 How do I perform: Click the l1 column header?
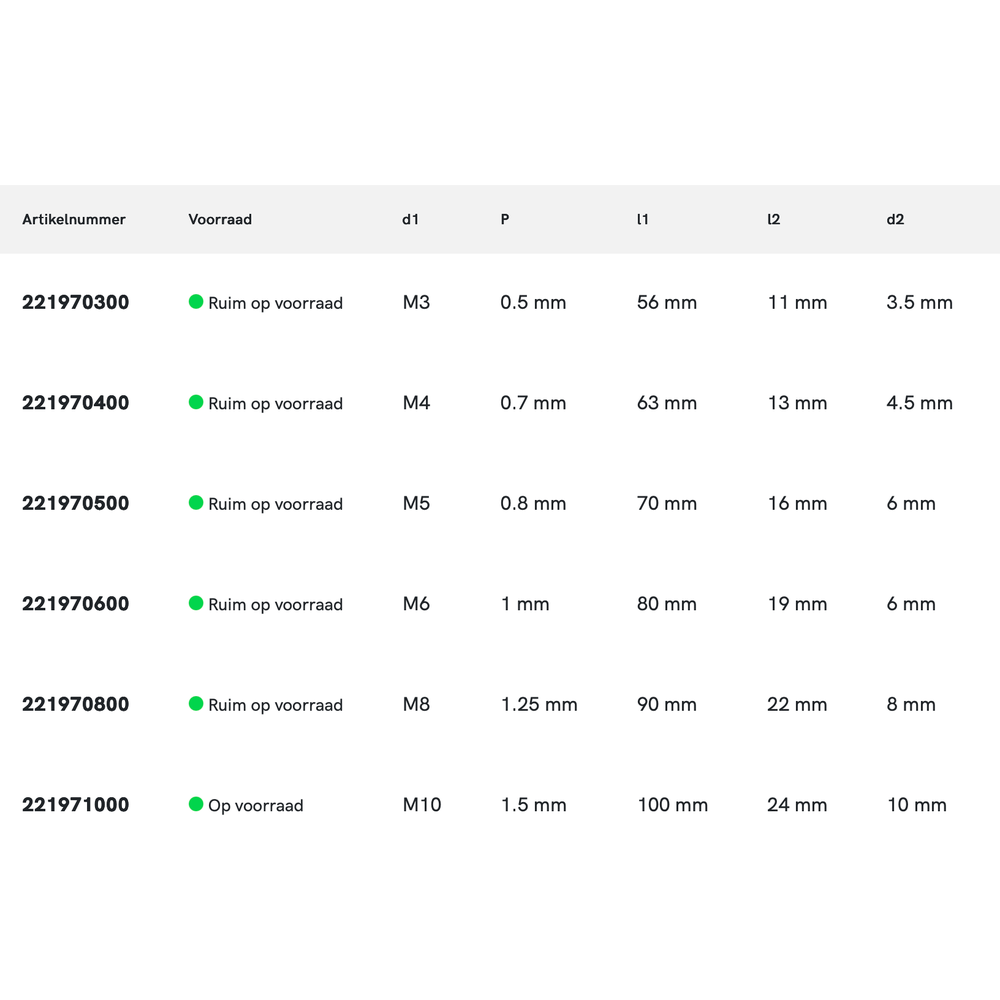click(x=642, y=219)
